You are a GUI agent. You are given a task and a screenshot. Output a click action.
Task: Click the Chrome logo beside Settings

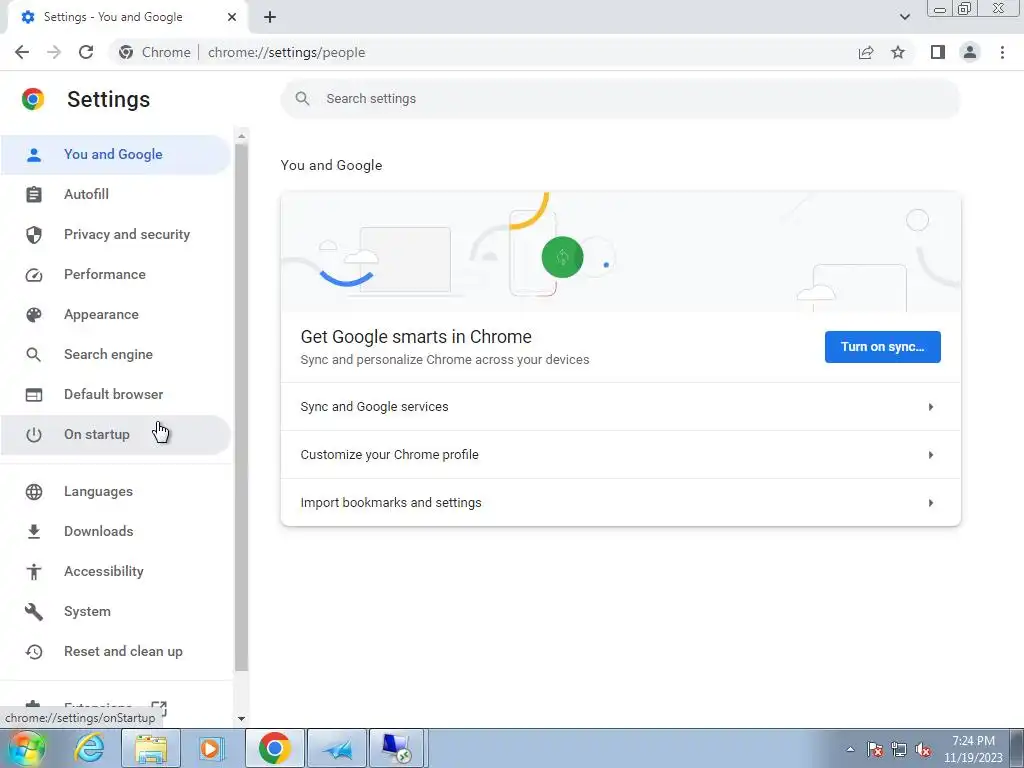point(33,99)
